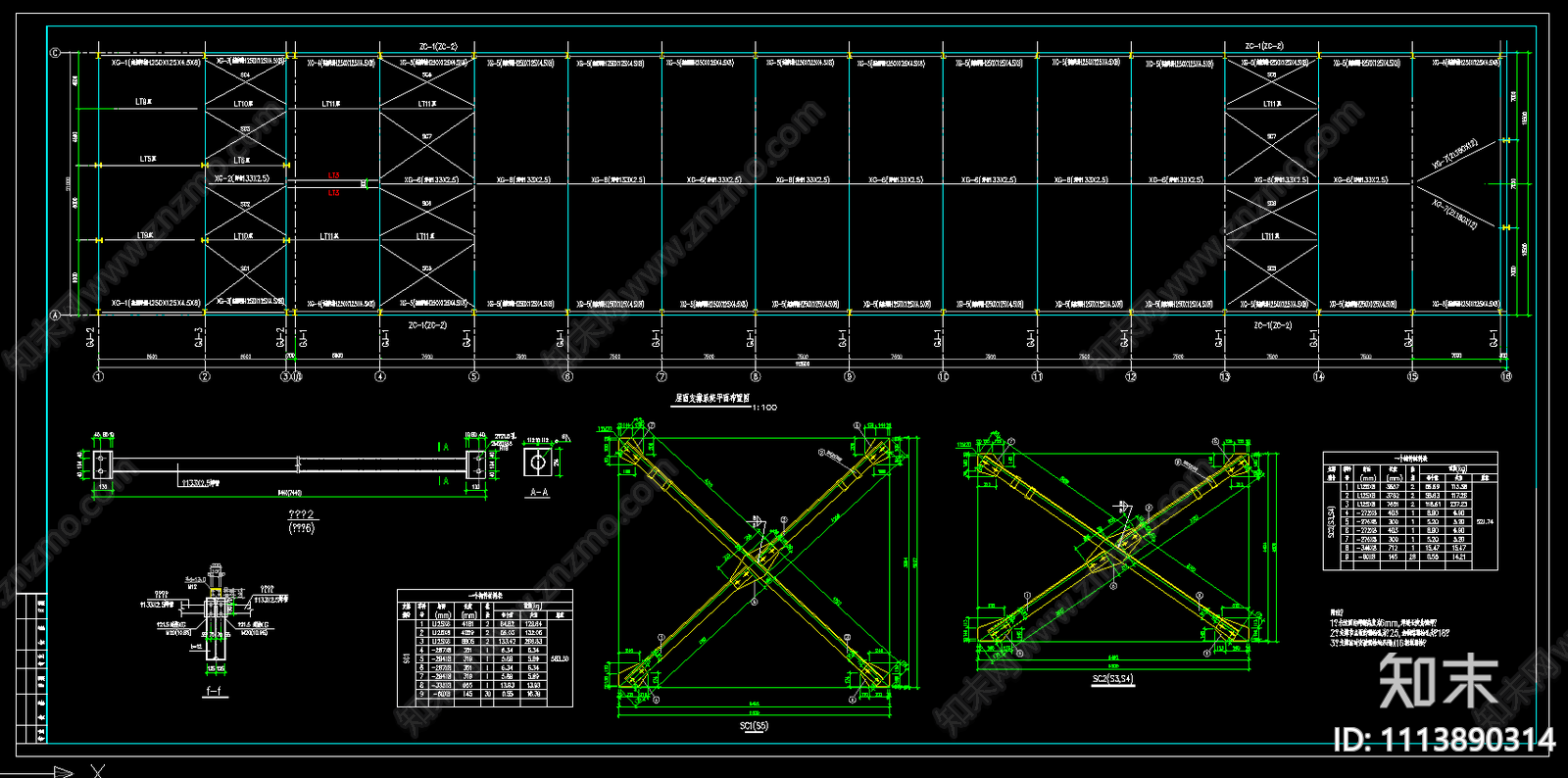
Task: Click grid axis bubble number 5
Action: click(474, 376)
